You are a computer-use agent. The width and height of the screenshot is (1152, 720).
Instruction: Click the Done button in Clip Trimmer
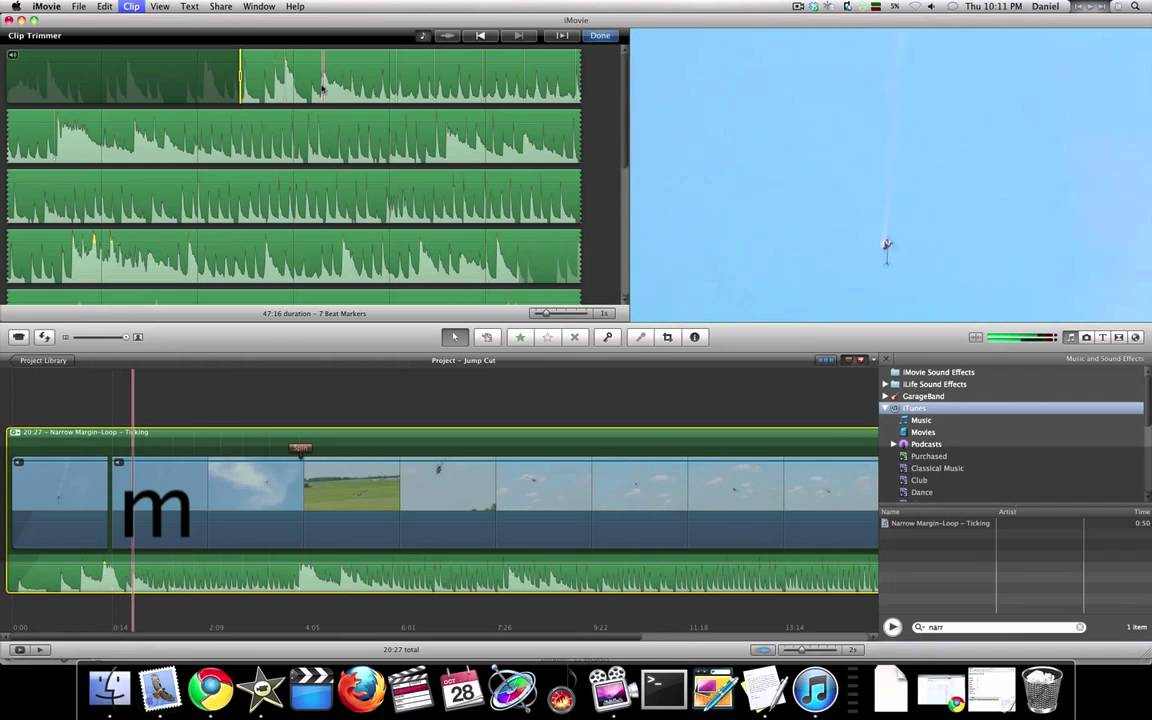600,35
